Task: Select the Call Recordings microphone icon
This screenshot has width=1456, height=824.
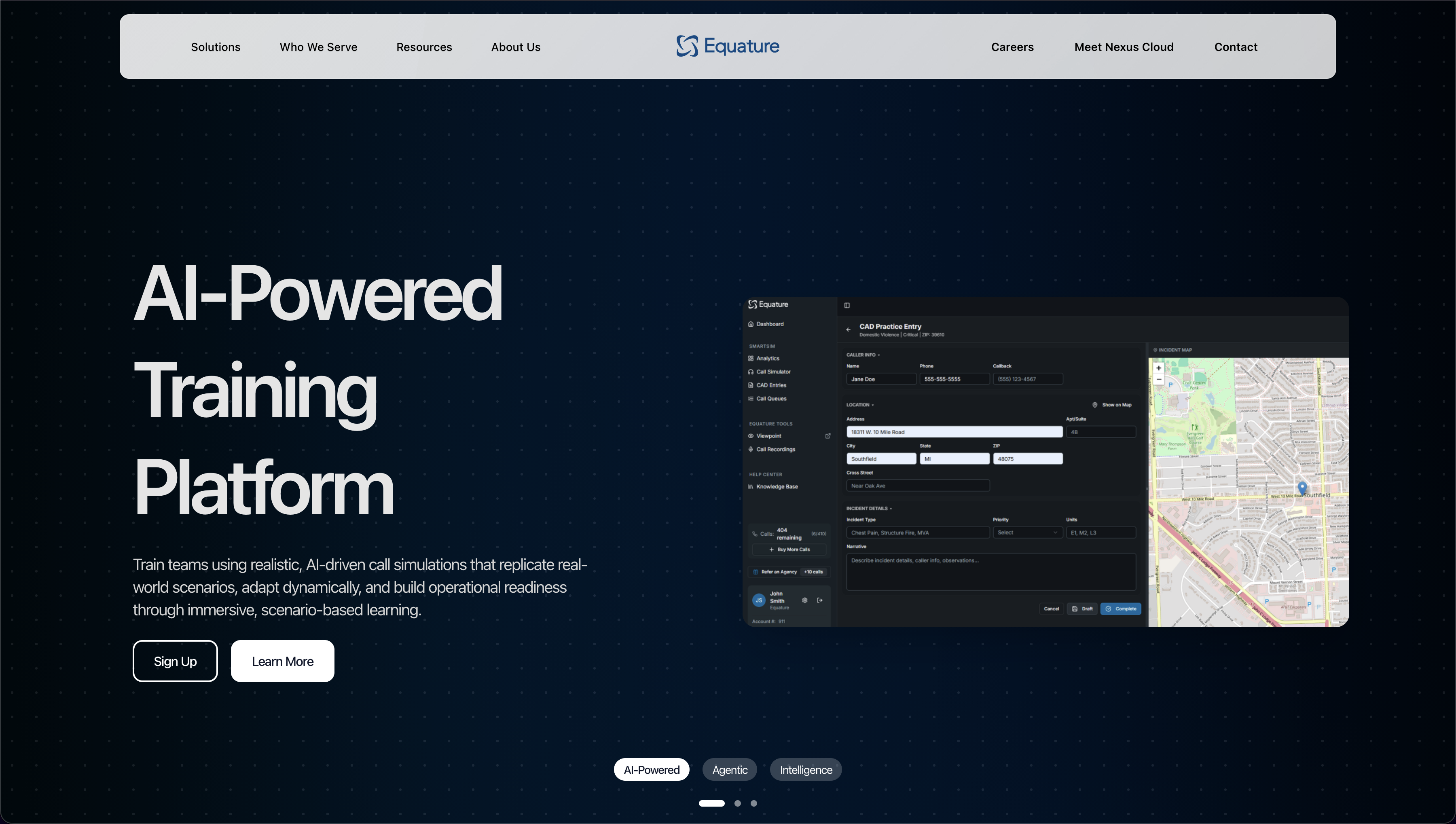Action: point(751,449)
